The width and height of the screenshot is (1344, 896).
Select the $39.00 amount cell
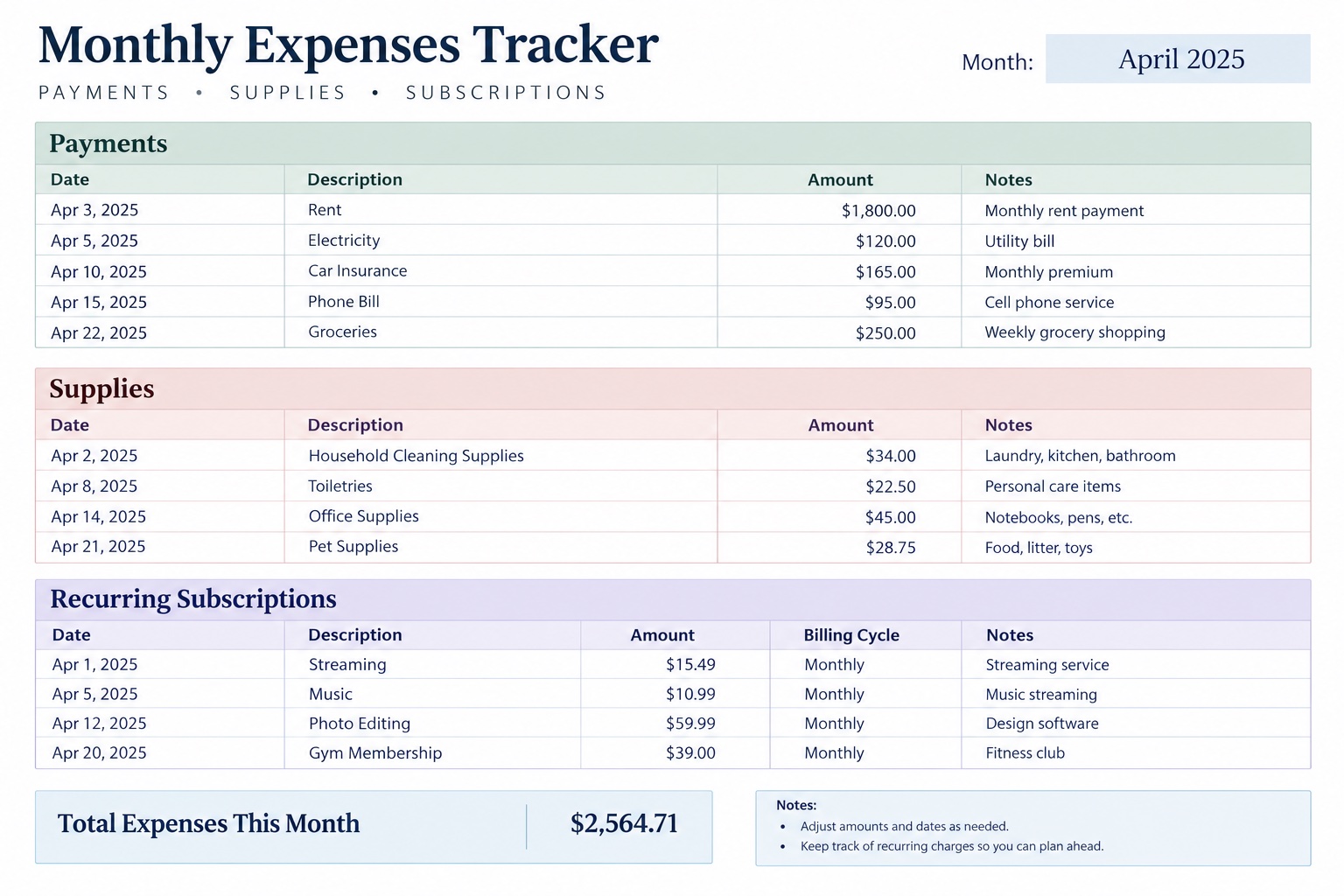click(x=675, y=752)
